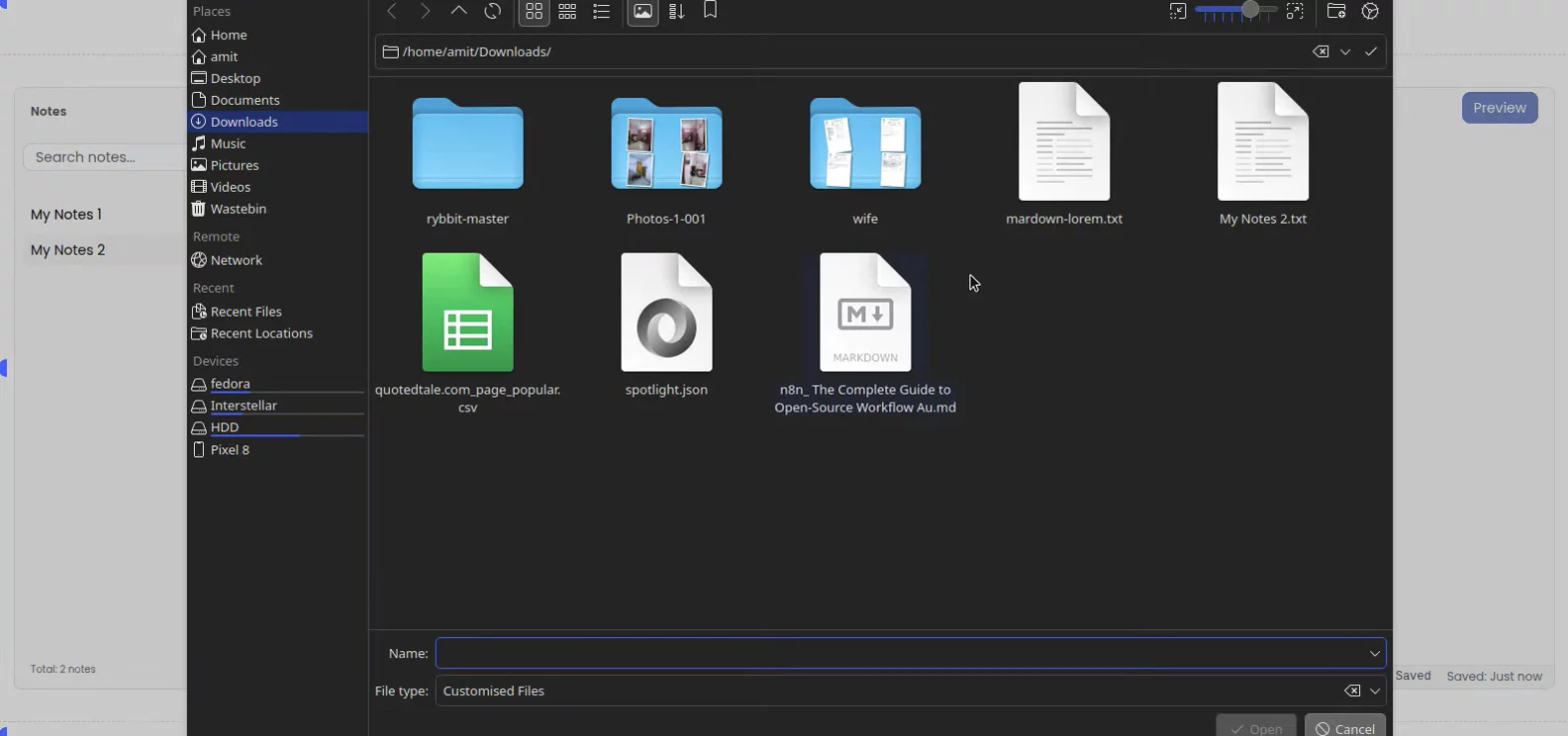Expand the location history dropdown
The width and height of the screenshot is (1568, 736).
coord(1345,51)
